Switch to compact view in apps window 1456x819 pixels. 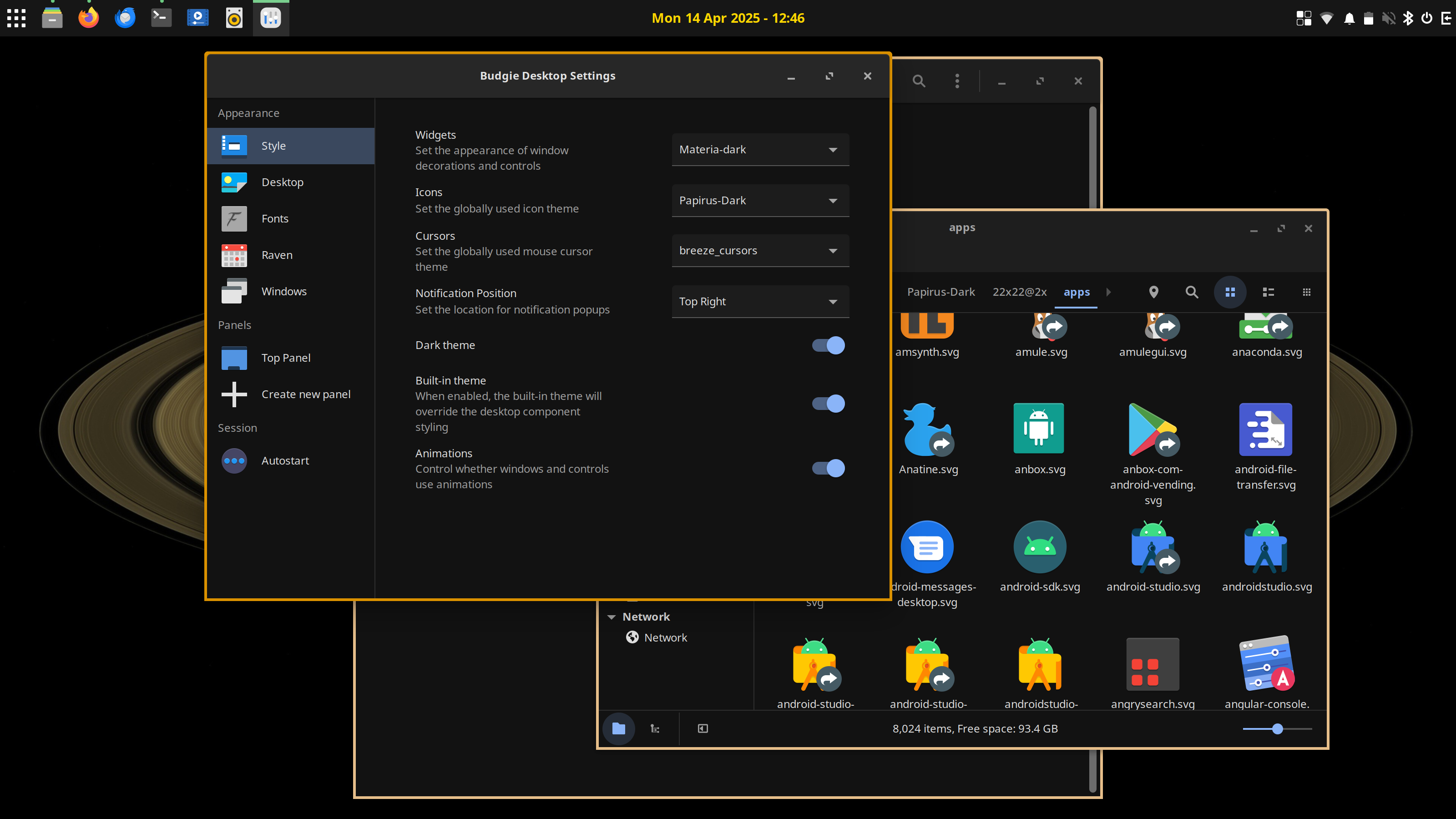1306,292
